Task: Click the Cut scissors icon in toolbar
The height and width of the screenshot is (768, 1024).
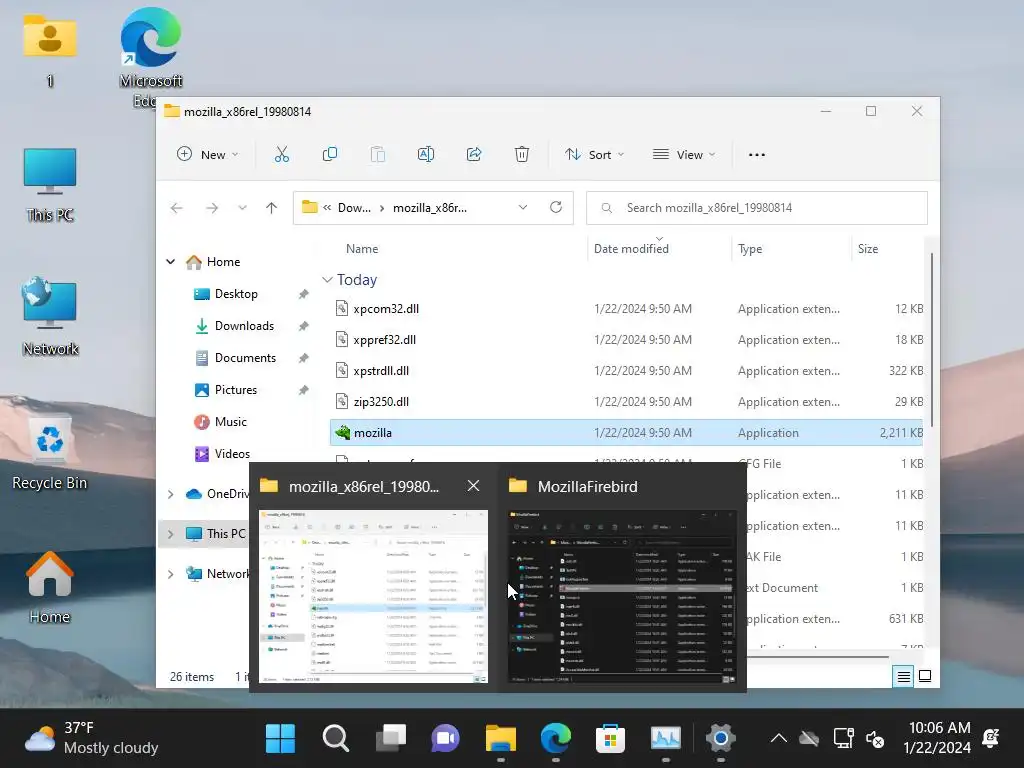Action: coord(281,155)
